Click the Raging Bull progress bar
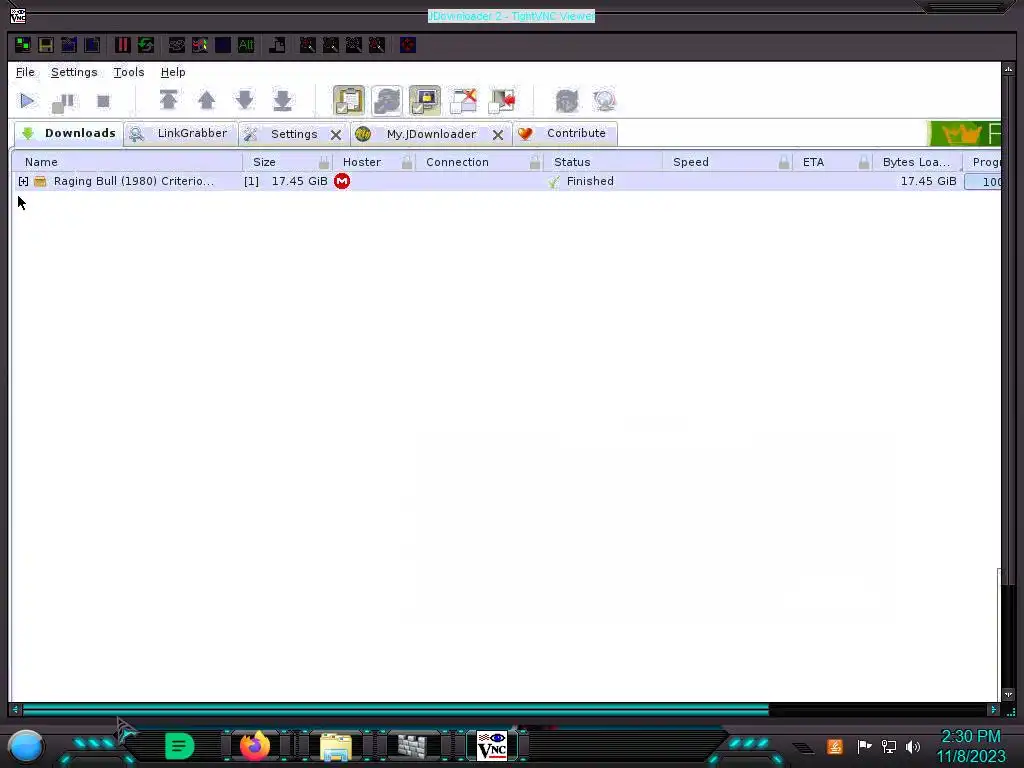The image size is (1024, 768). point(983,182)
